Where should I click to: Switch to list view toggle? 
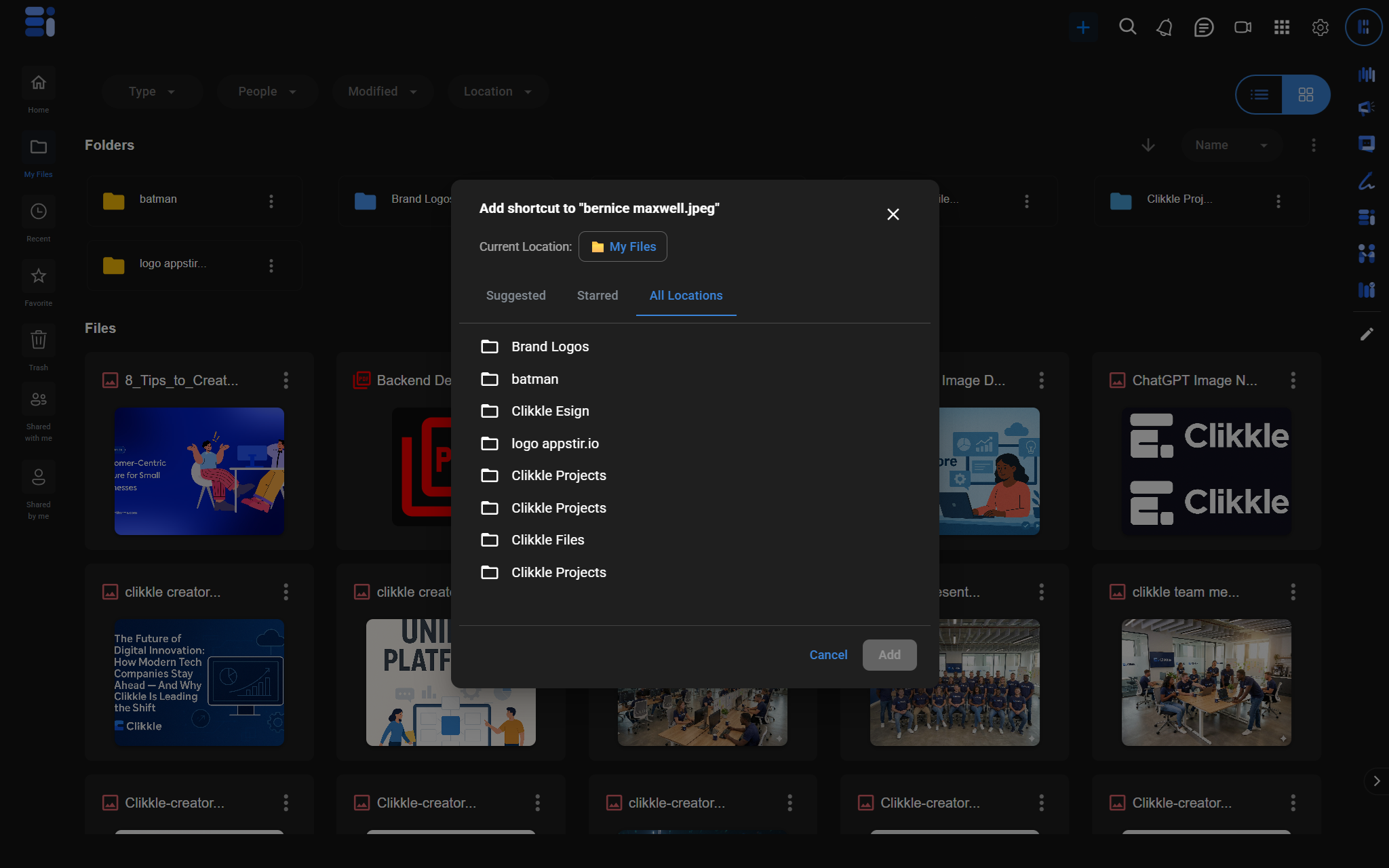point(1259,95)
